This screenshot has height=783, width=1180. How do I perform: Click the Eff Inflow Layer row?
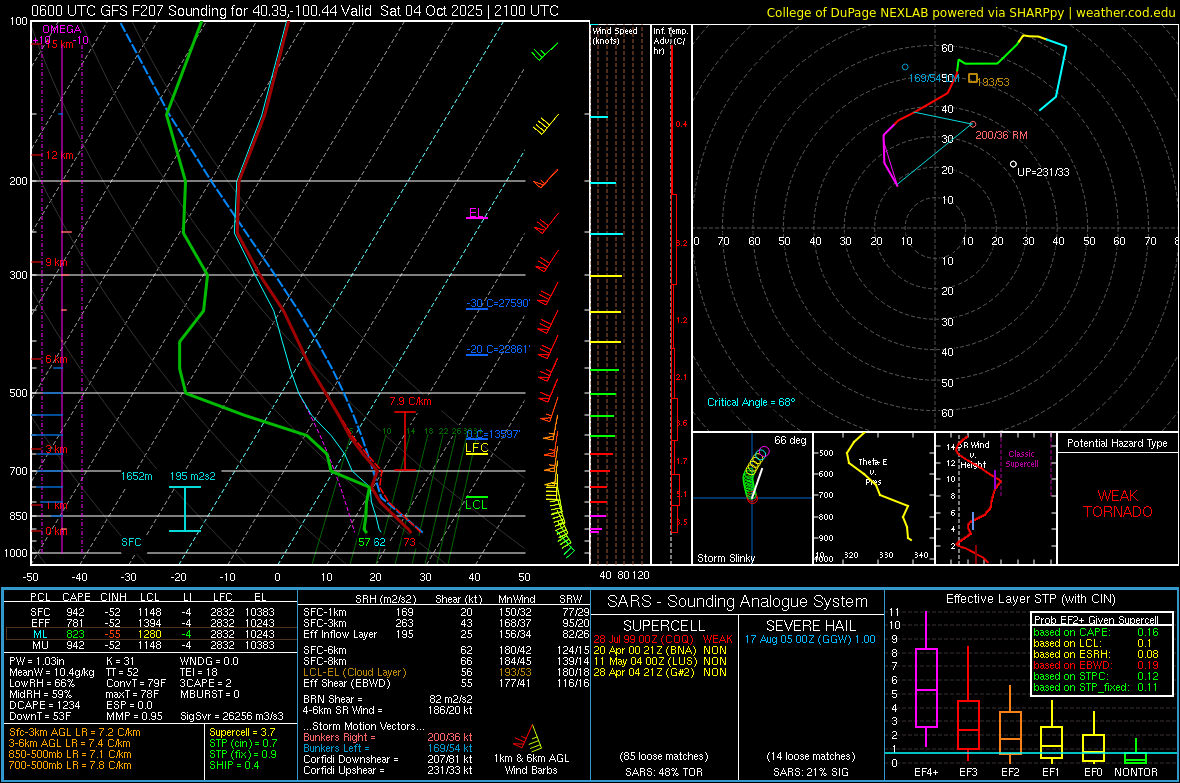(446, 634)
